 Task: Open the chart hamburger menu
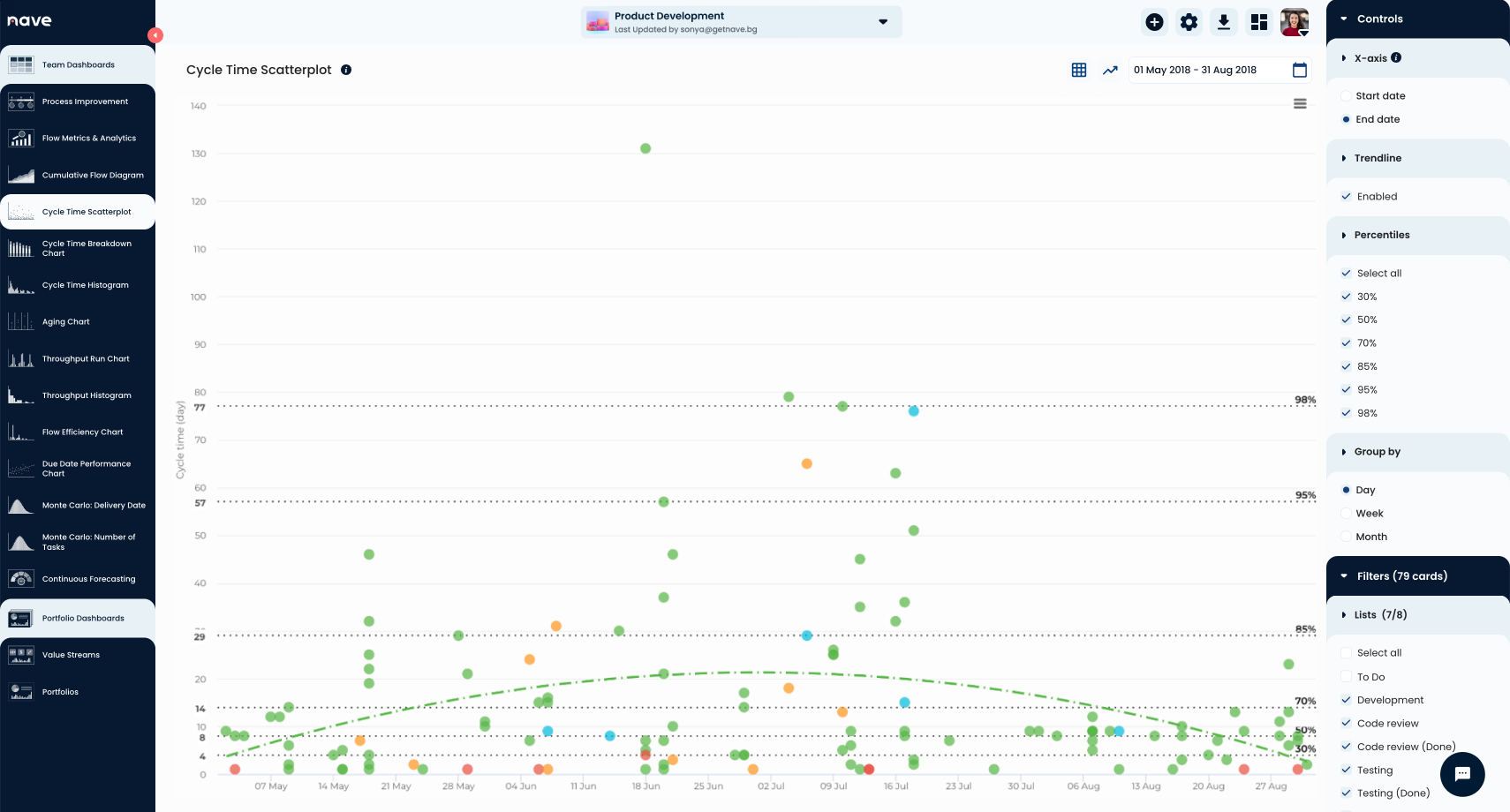click(1299, 104)
